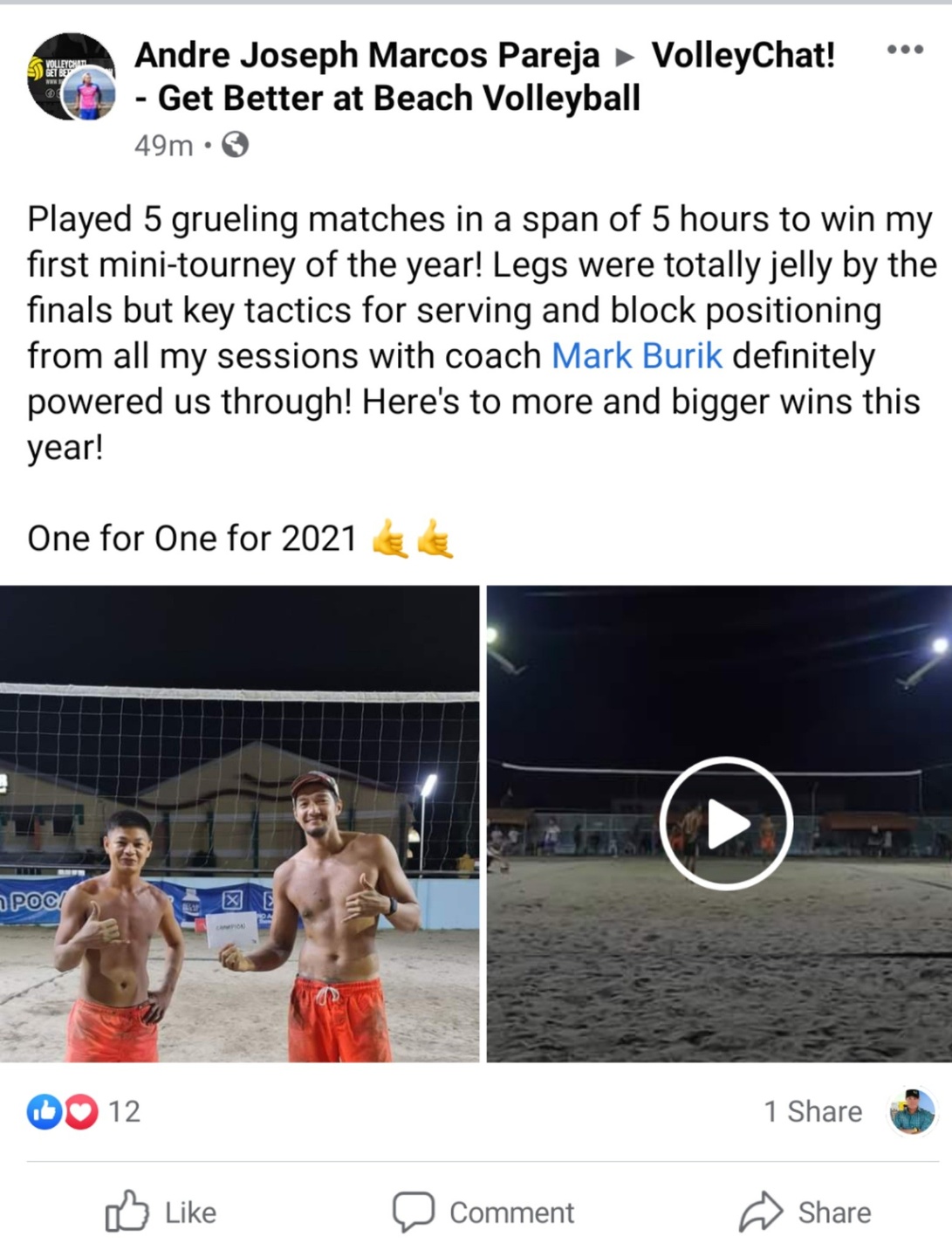Open the three-dot post options menu

[905, 50]
